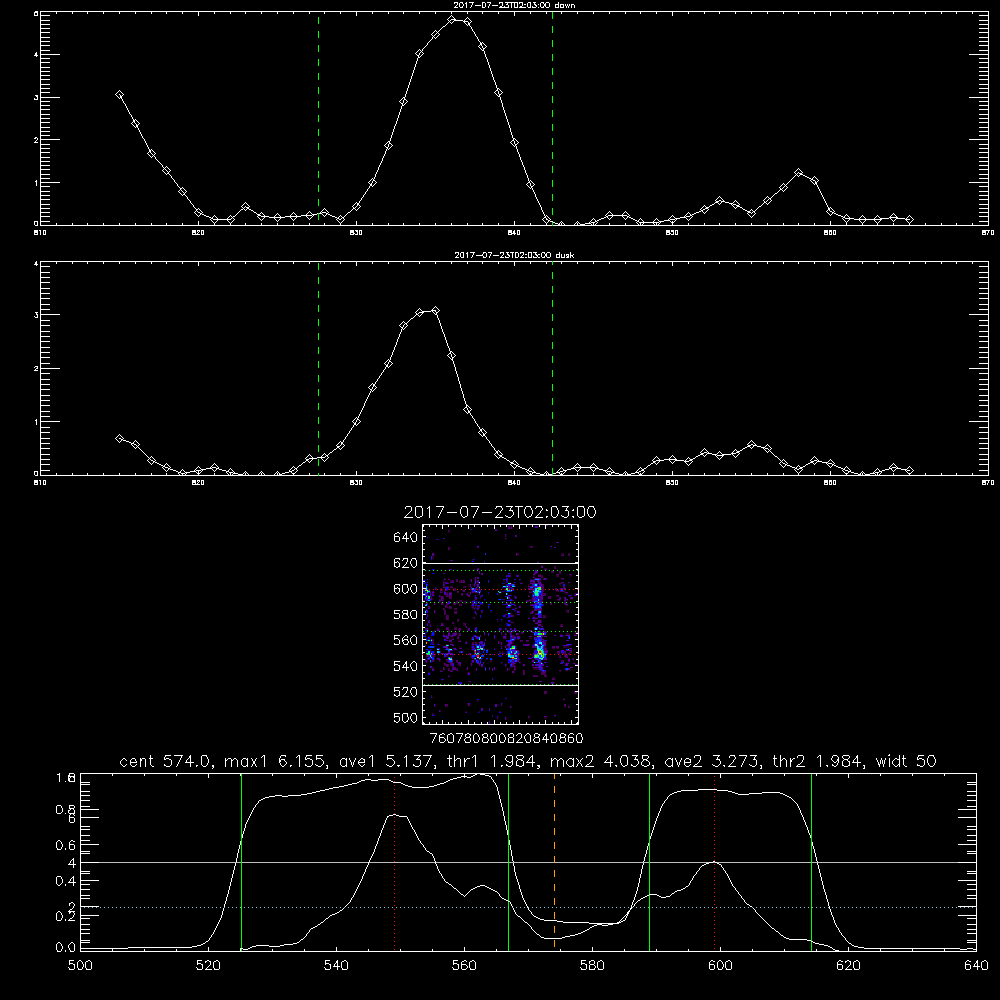Click the '2017-07-23T02:03:00 dawn' plot title
The image size is (1000, 1000).
coord(514,5)
